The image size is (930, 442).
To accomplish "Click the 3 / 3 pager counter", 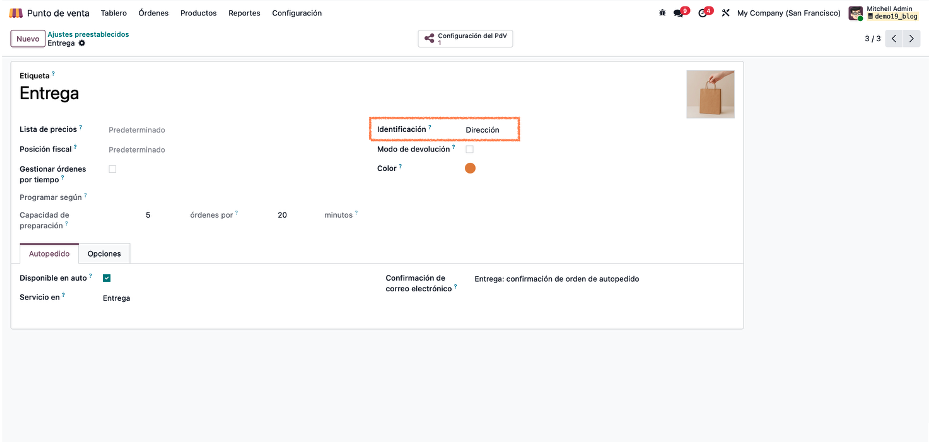I will coord(872,39).
